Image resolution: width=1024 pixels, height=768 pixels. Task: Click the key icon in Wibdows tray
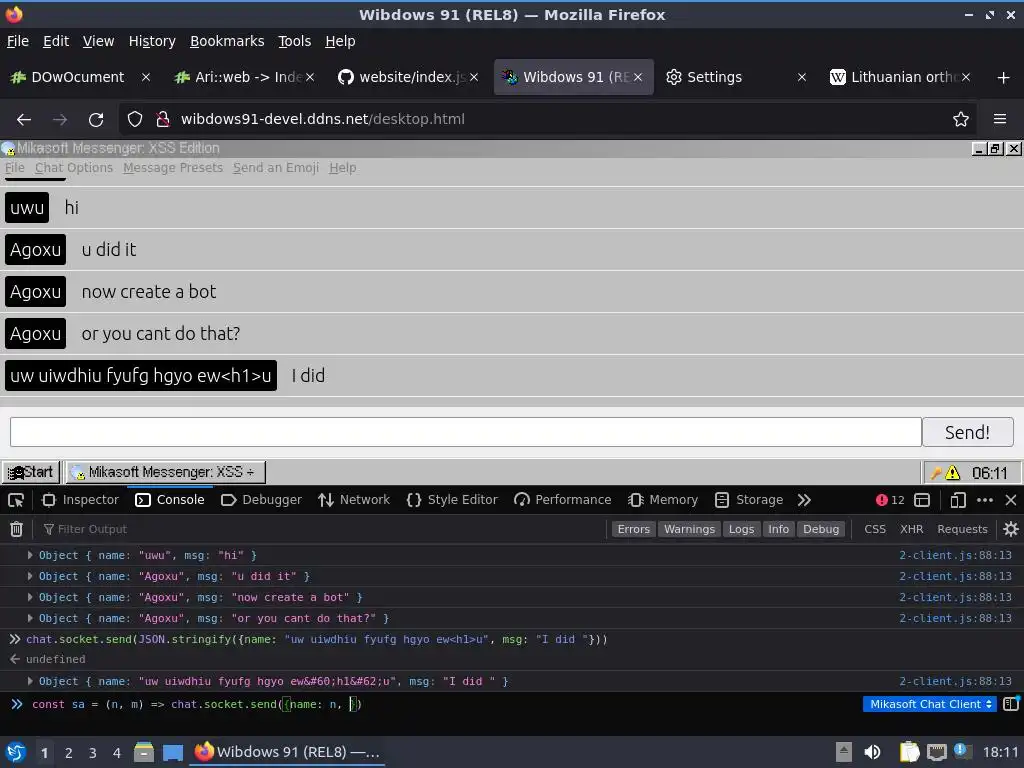(936, 472)
